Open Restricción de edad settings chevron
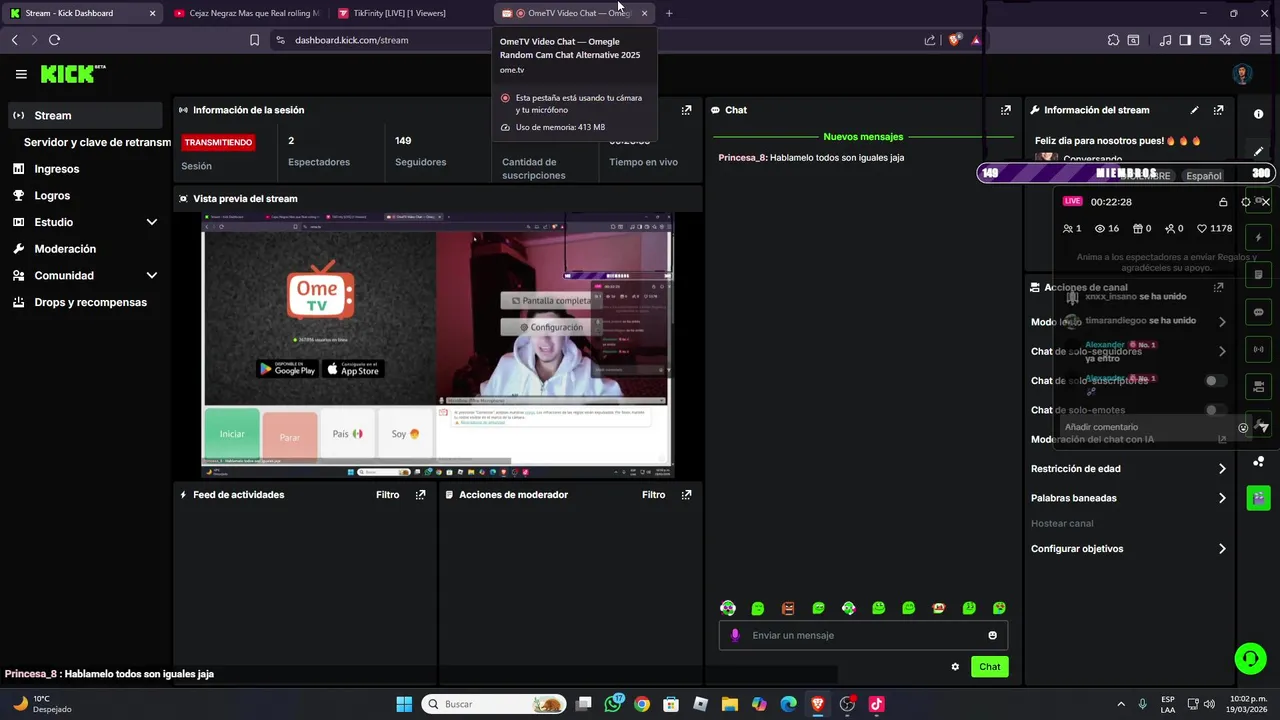Screen dimensions: 1280x720 (x=1222, y=468)
